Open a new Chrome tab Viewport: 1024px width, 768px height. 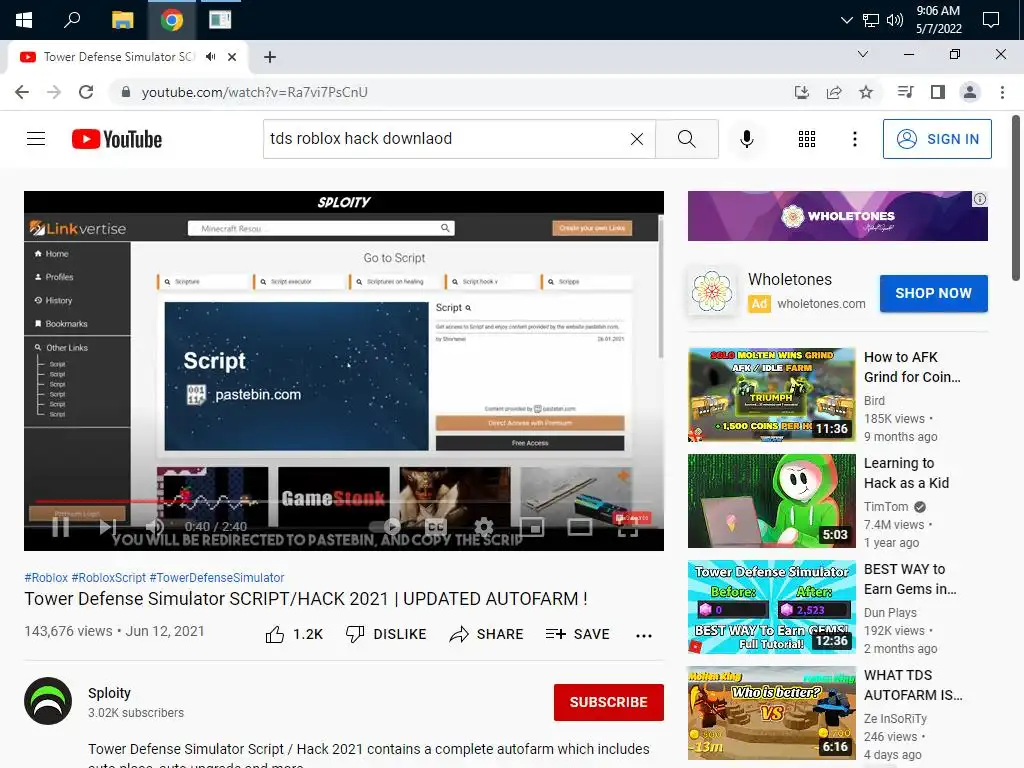point(270,57)
